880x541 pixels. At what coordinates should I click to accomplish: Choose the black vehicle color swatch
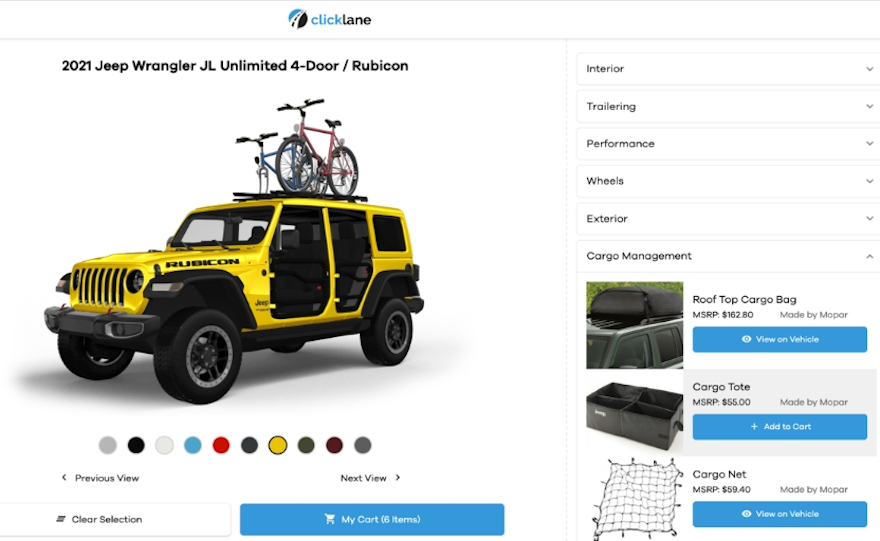click(136, 446)
